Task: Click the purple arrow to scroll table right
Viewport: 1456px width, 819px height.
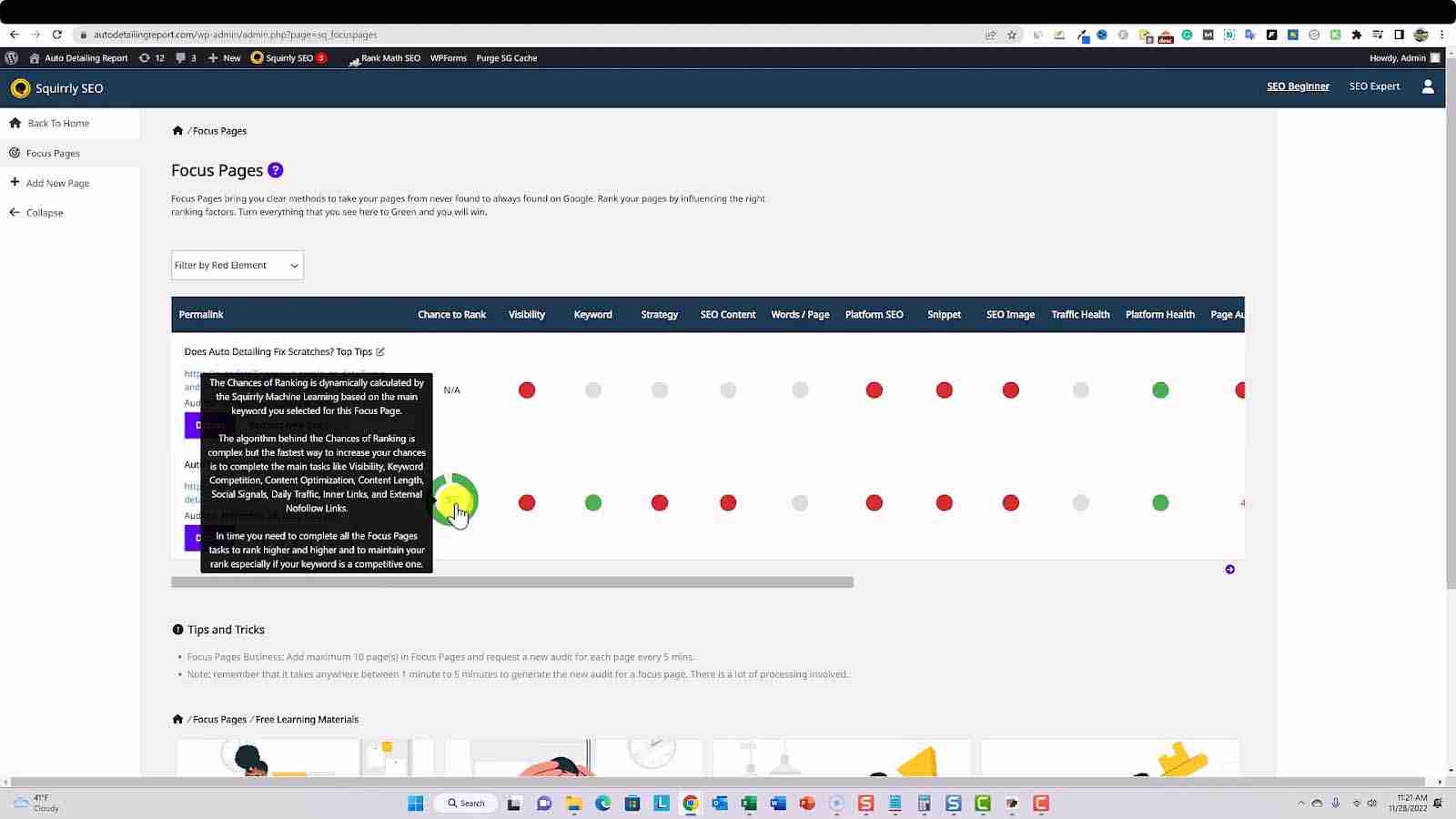Action: click(x=1229, y=570)
